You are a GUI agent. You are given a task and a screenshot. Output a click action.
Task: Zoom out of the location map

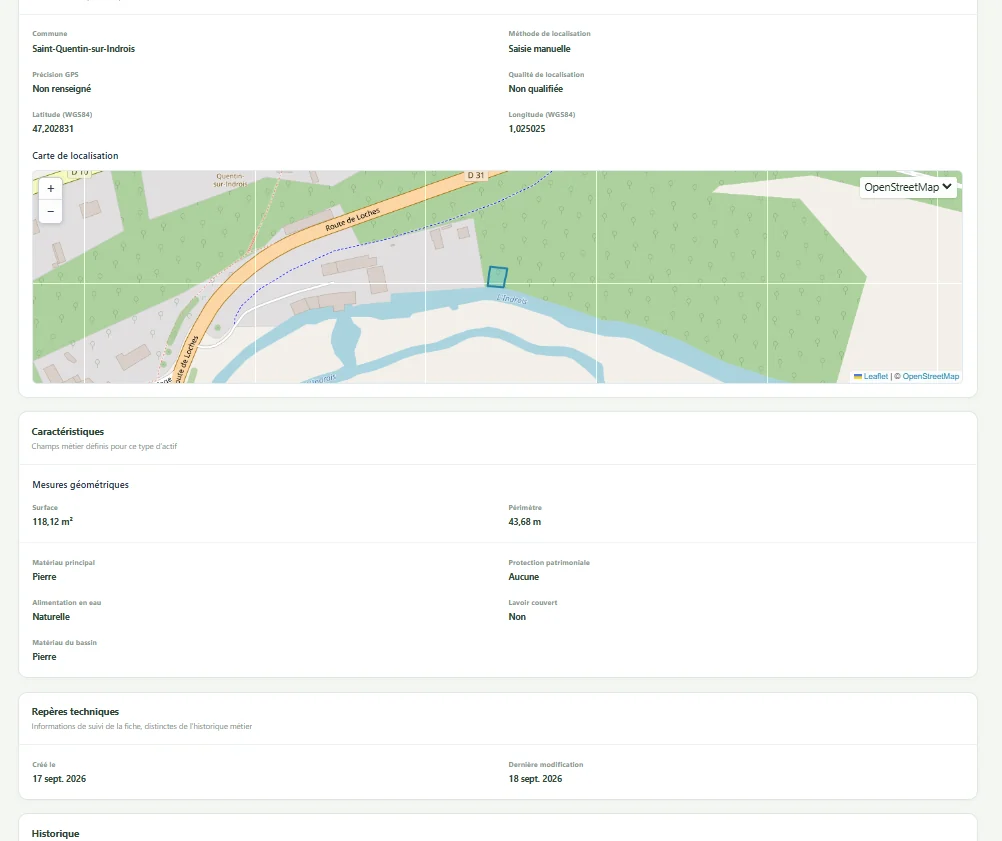pos(50,212)
